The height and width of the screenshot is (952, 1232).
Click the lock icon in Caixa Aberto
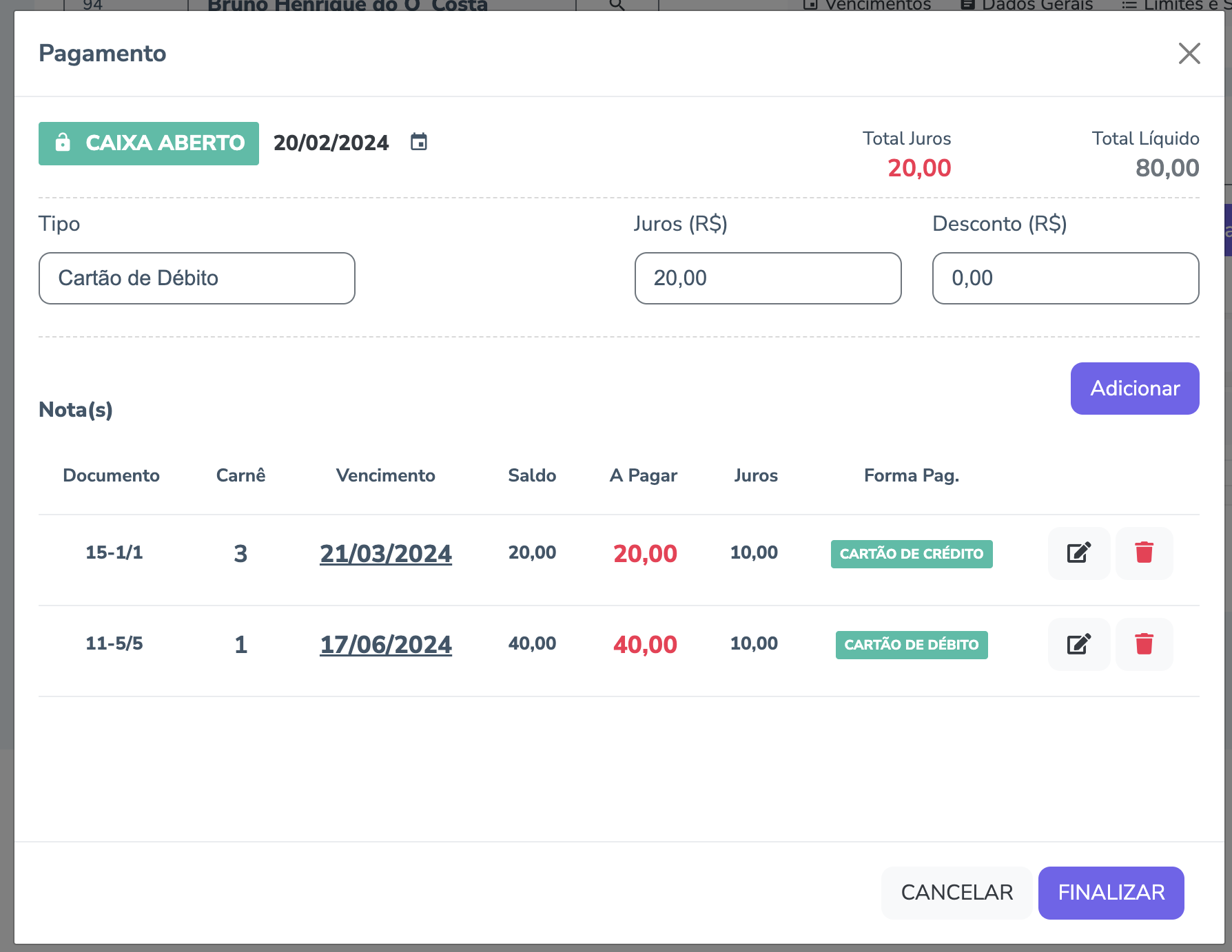tap(63, 143)
